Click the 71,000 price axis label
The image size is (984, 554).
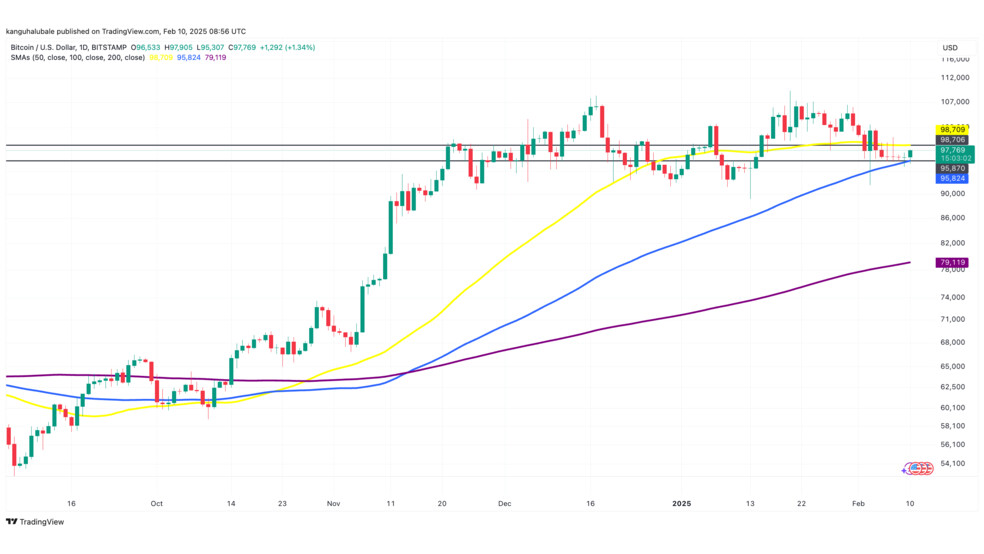(x=953, y=319)
